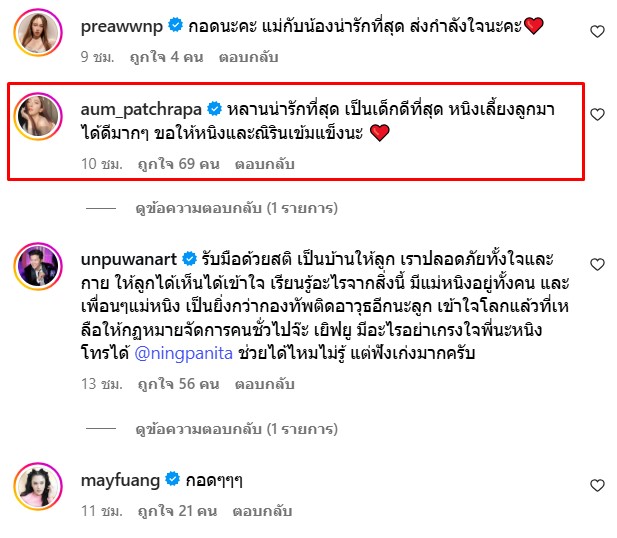Open the mayfuang username link
617x538 pixels.
click(x=120, y=481)
